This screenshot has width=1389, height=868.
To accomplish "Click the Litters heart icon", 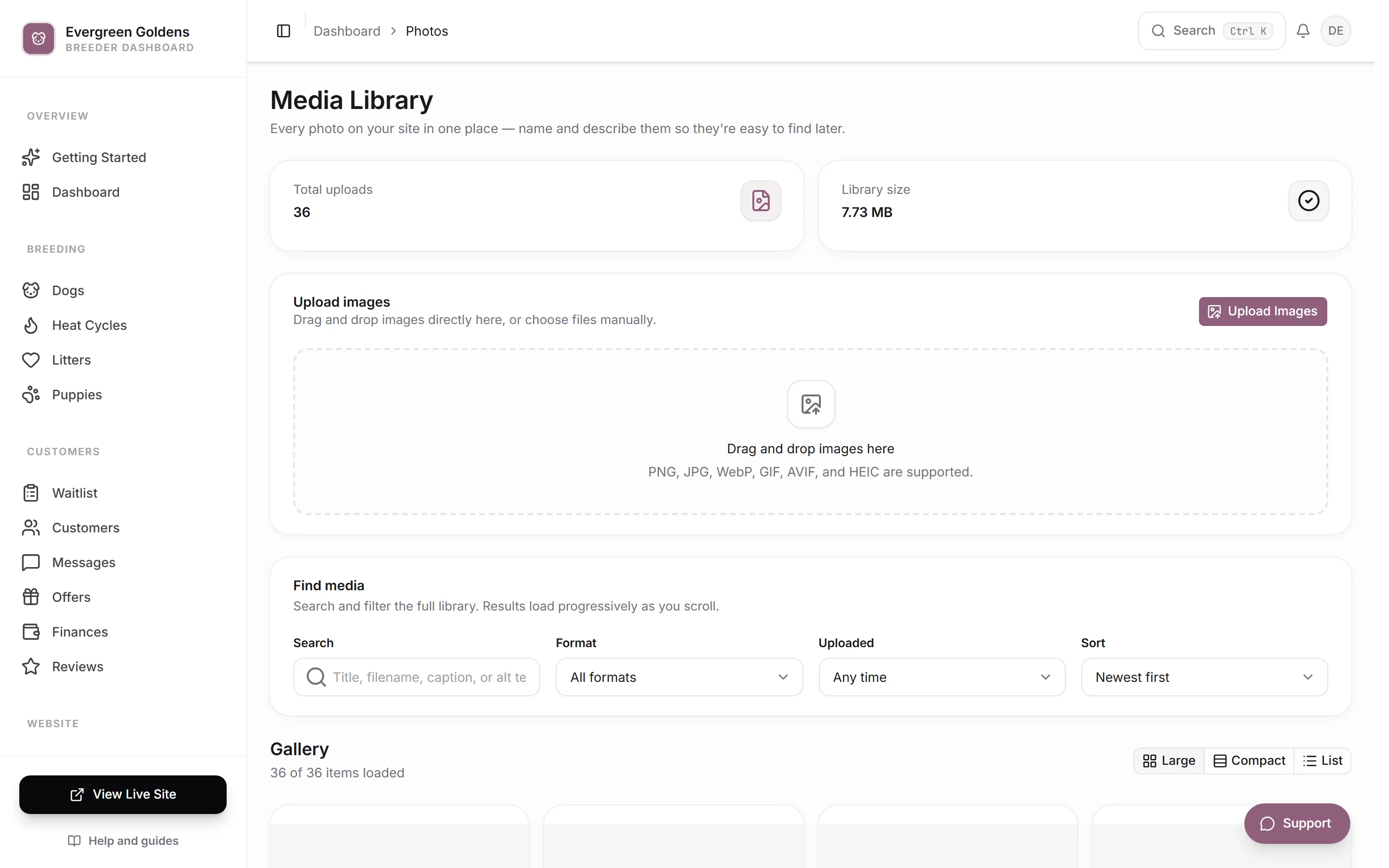I will [31, 360].
